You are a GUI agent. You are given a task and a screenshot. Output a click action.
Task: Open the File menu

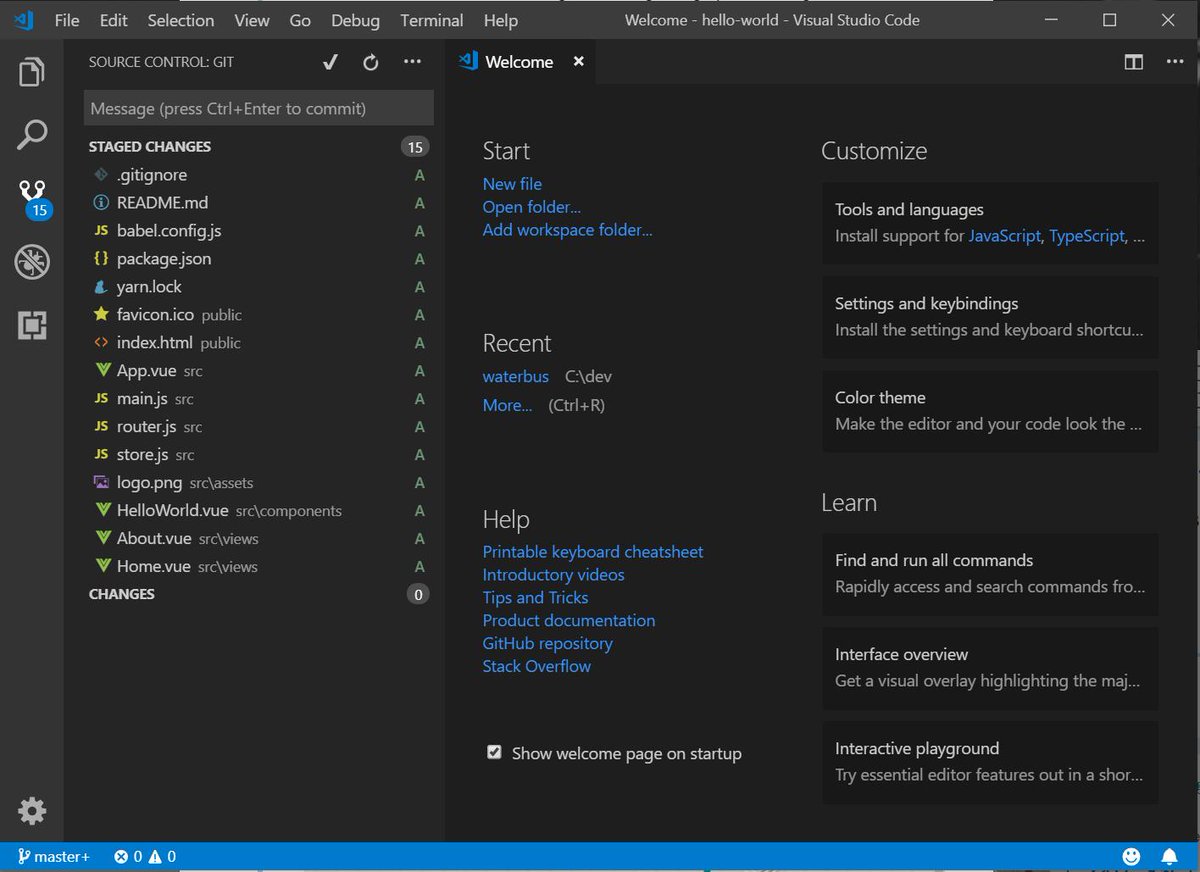[67, 20]
